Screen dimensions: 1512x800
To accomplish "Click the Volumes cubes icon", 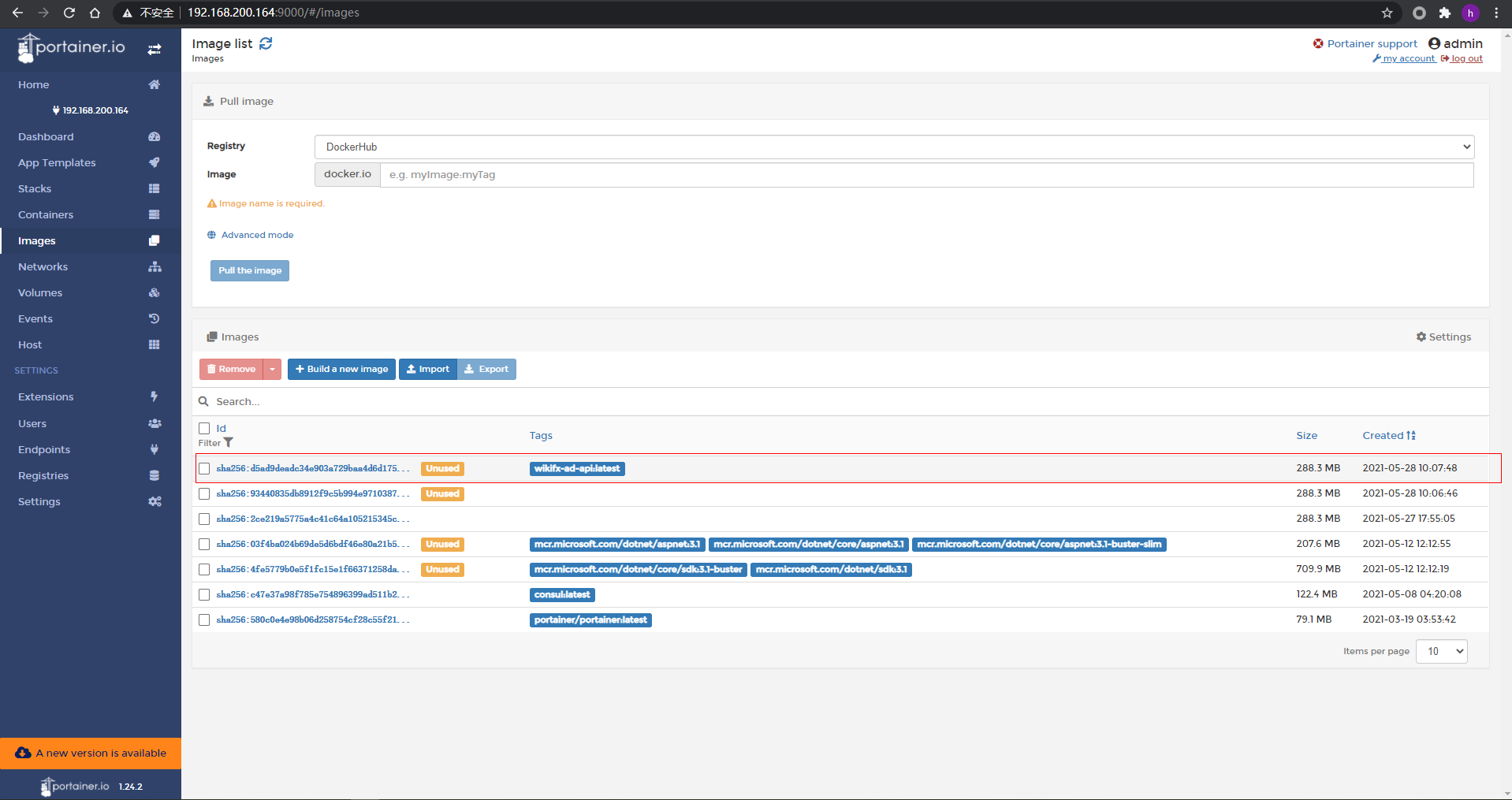I will pos(155,292).
